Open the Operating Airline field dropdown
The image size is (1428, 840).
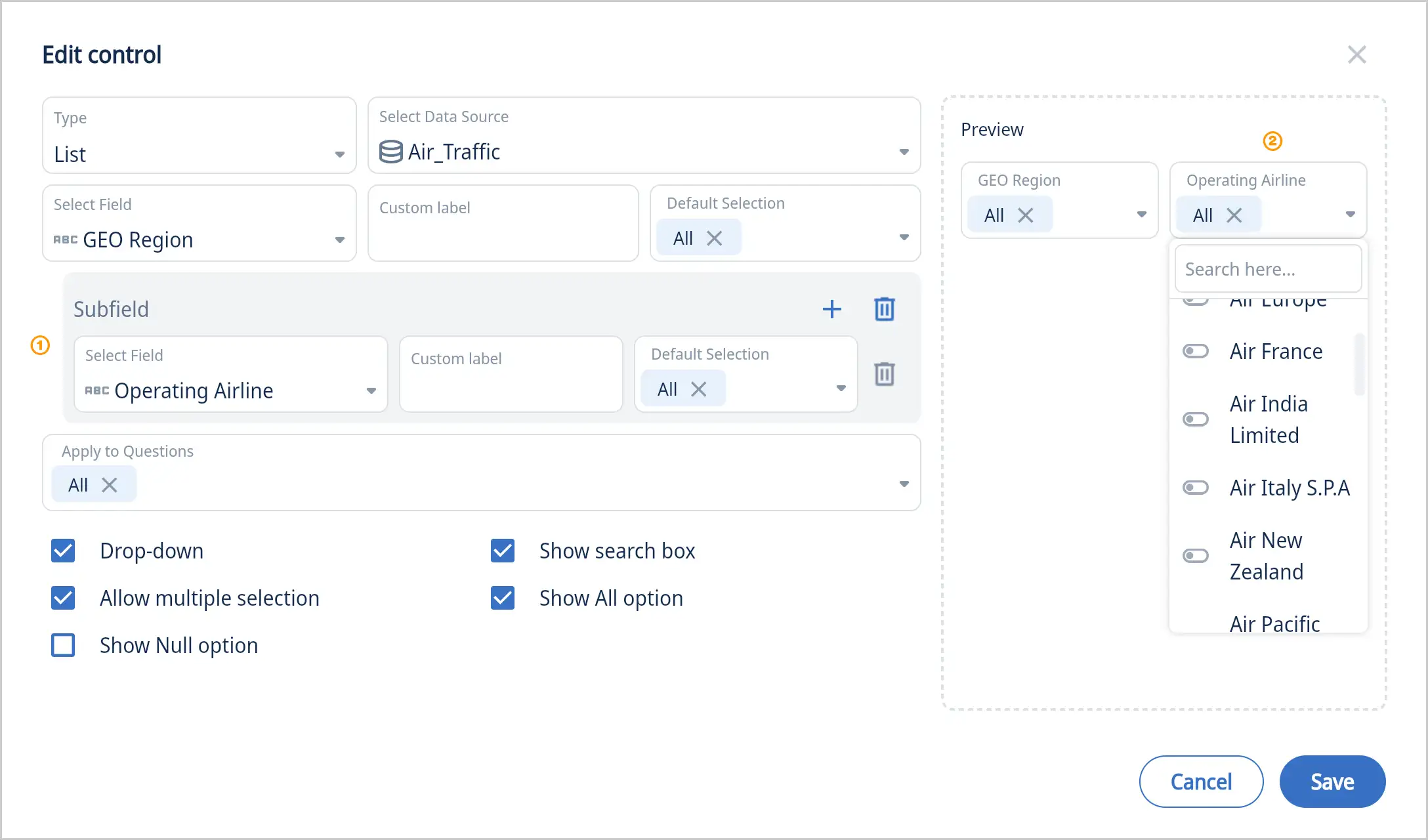click(x=371, y=390)
